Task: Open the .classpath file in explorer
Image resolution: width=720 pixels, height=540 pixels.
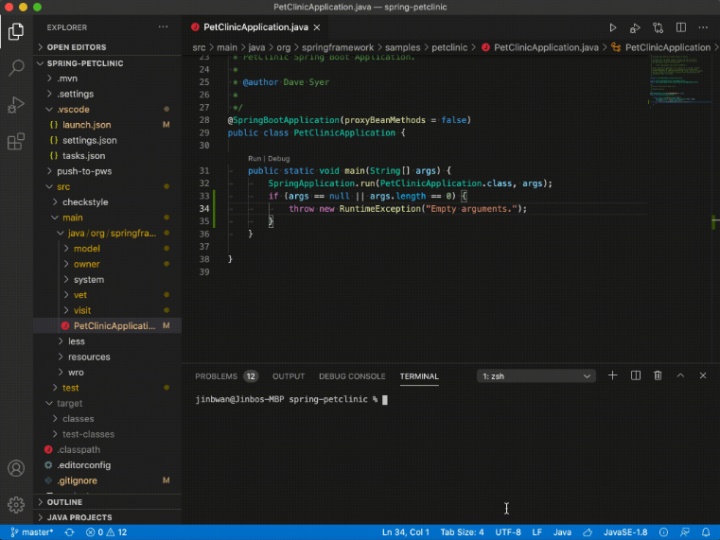Action: click(79, 450)
